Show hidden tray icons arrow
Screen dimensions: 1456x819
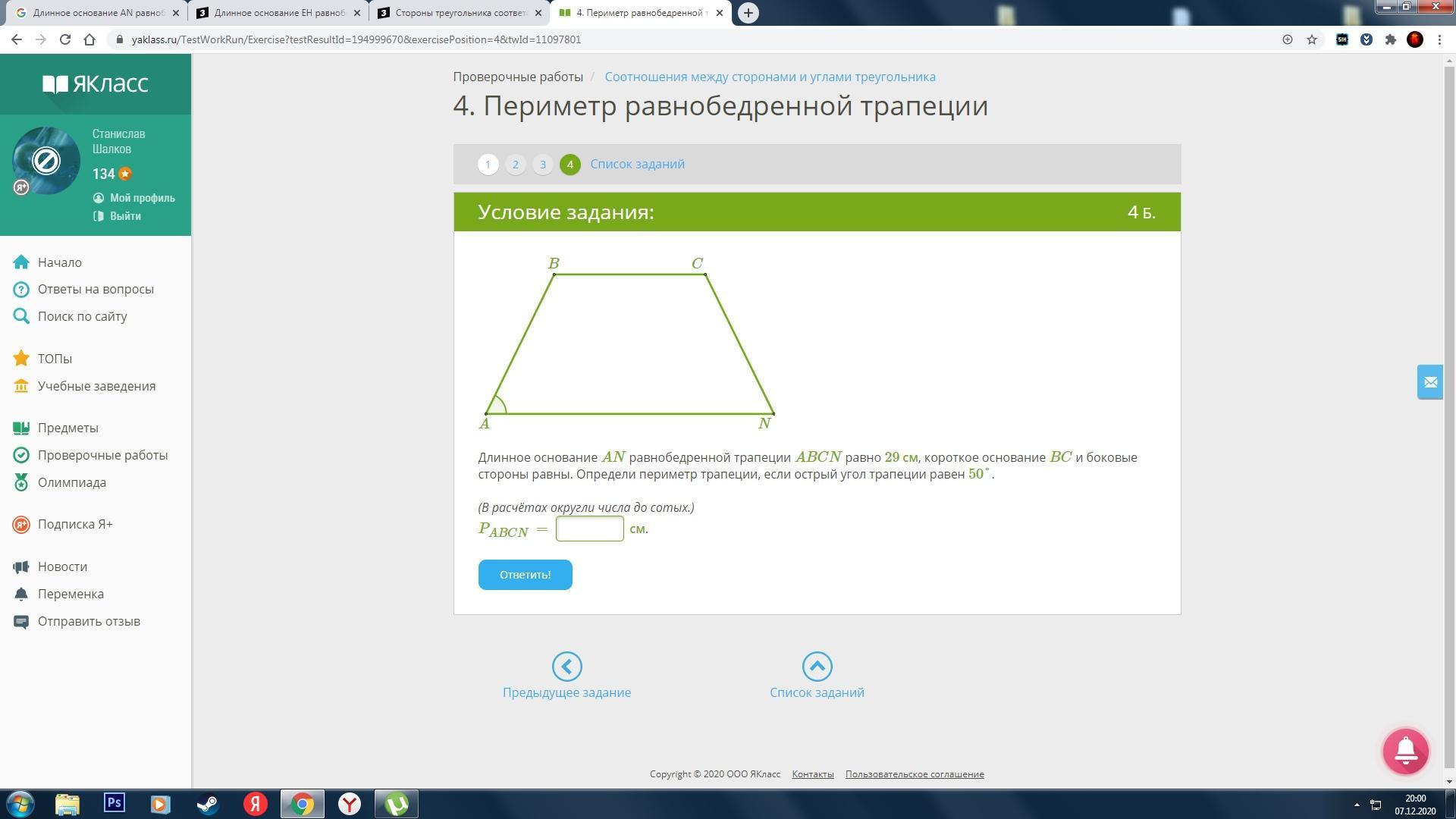[x=1357, y=804]
